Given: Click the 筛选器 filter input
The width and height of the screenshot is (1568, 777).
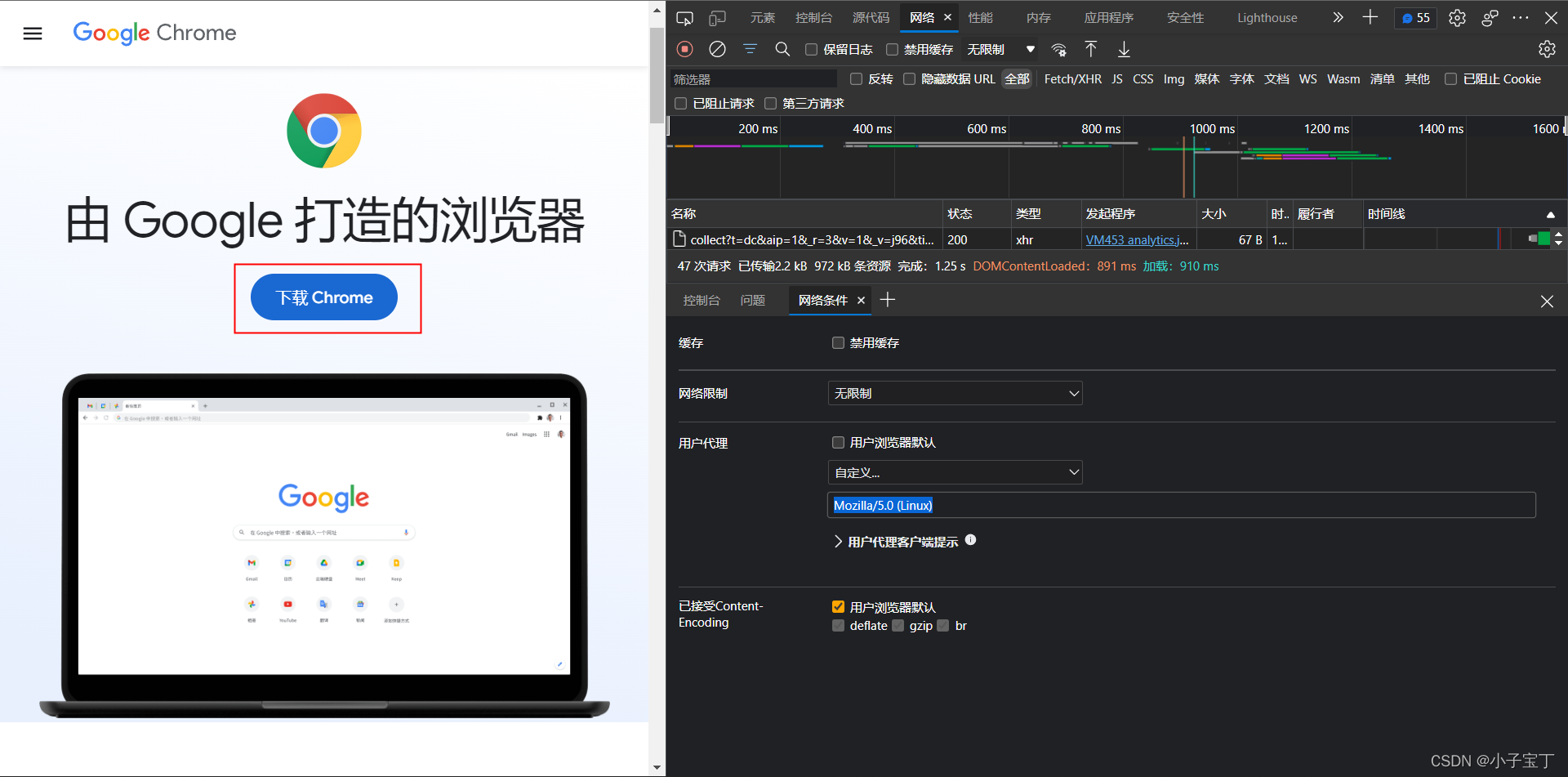Looking at the screenshot, I should [754, 79].
